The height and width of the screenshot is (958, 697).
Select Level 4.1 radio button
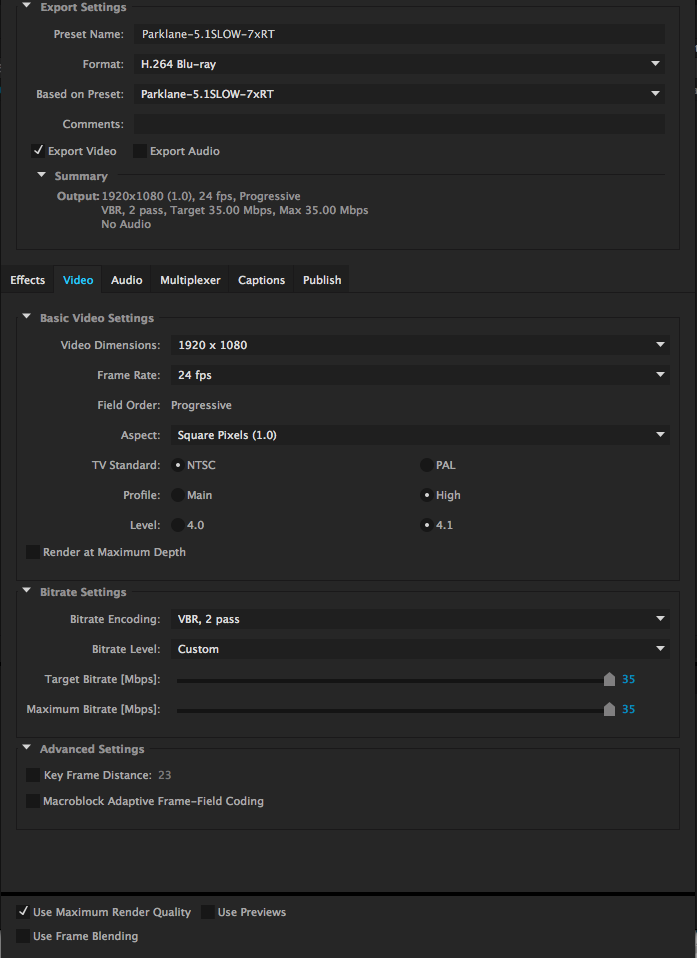(x=426, y=525)
